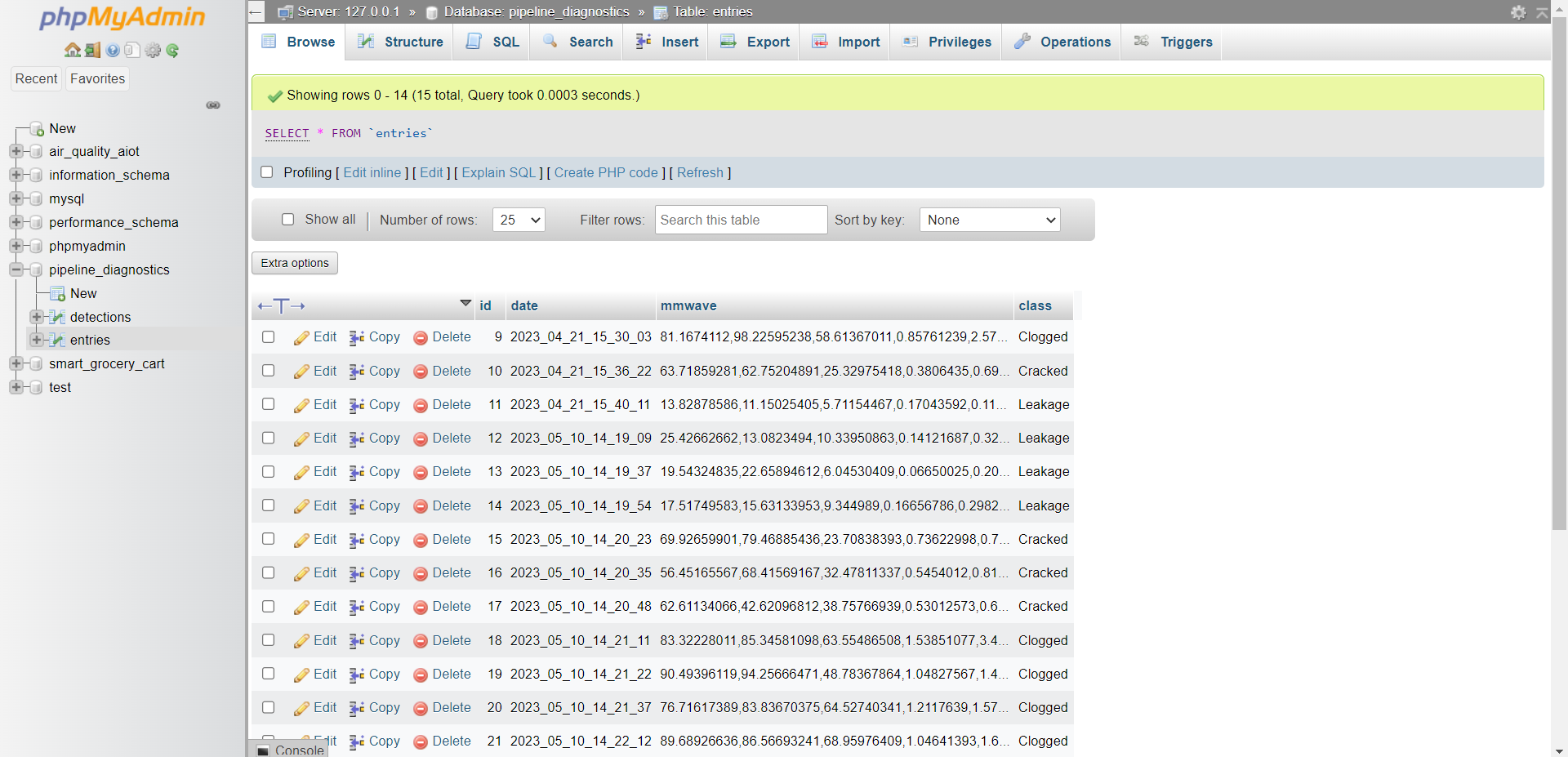Type in the Search this table field
Screen dimensions: 1568x757
click(740, 220)
